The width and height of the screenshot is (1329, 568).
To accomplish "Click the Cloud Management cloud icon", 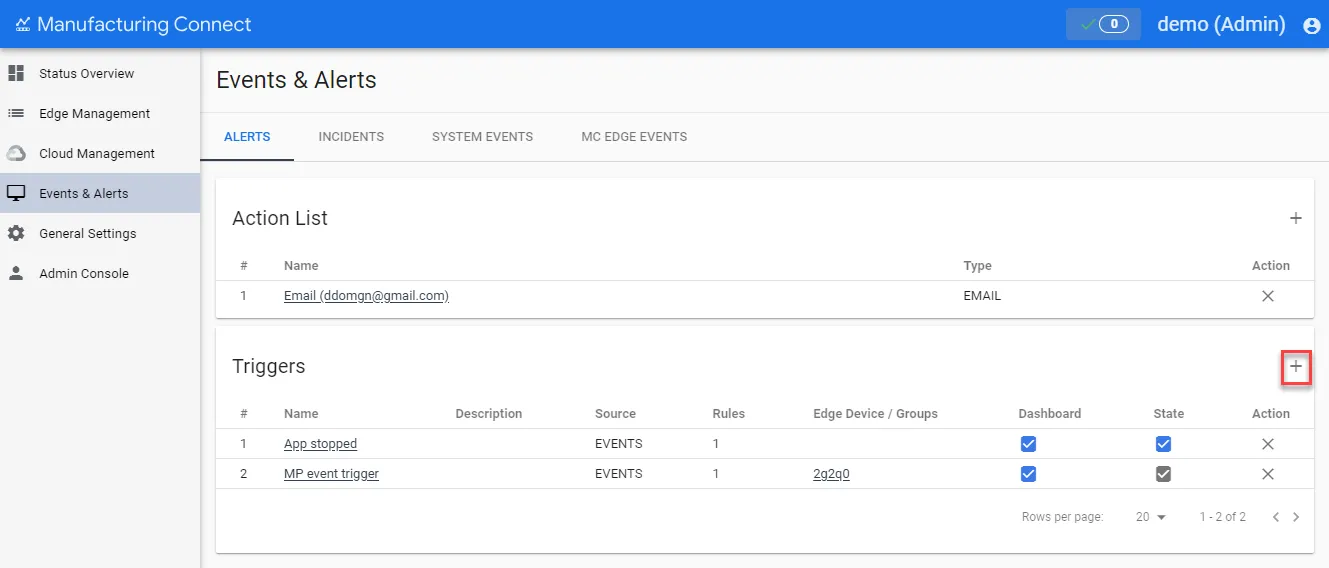I will pos(16,153).
